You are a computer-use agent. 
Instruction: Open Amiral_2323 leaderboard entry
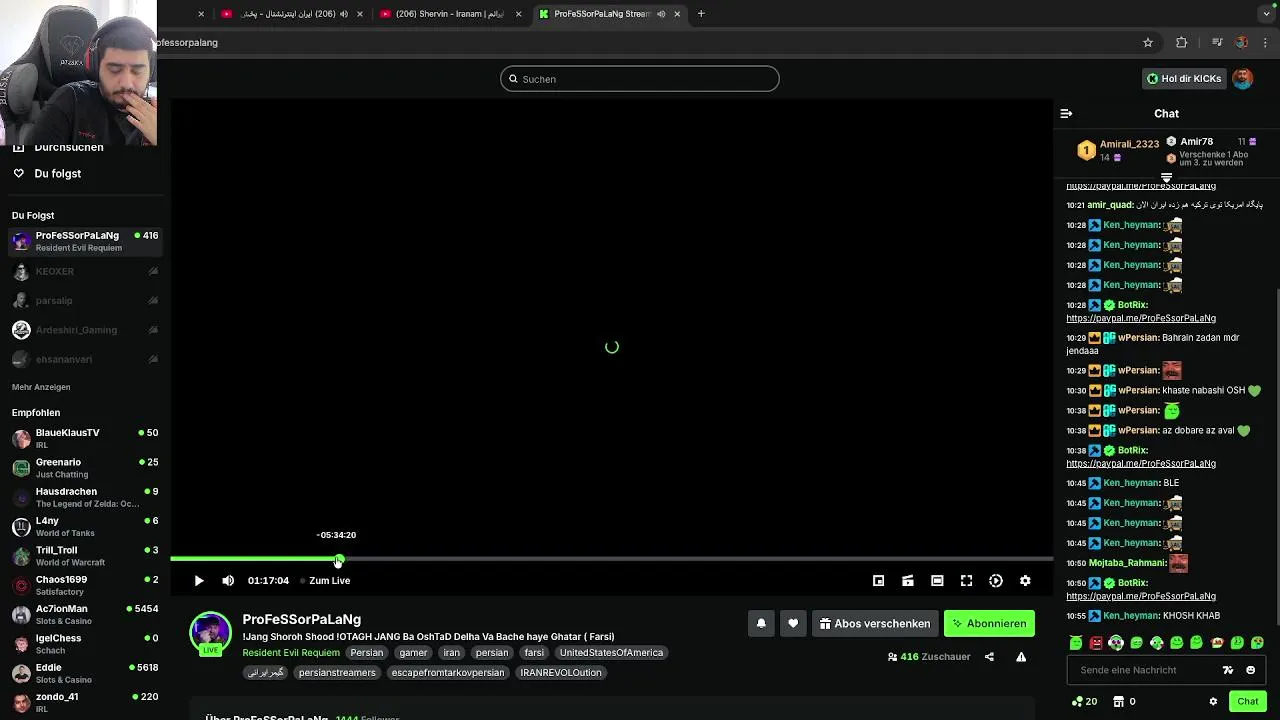[1117, 151]
